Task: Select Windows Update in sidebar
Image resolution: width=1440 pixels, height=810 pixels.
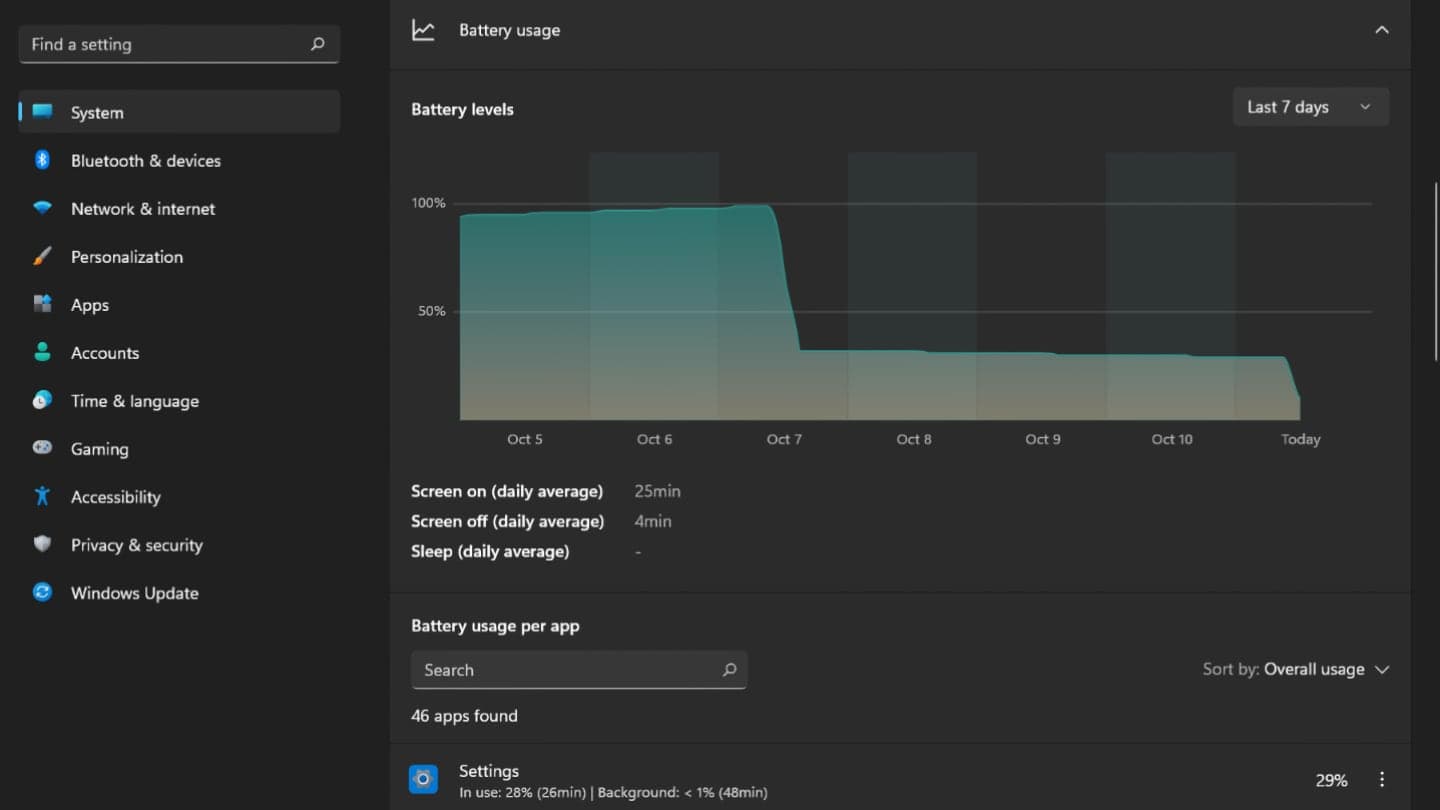Action: coord(179,592)
